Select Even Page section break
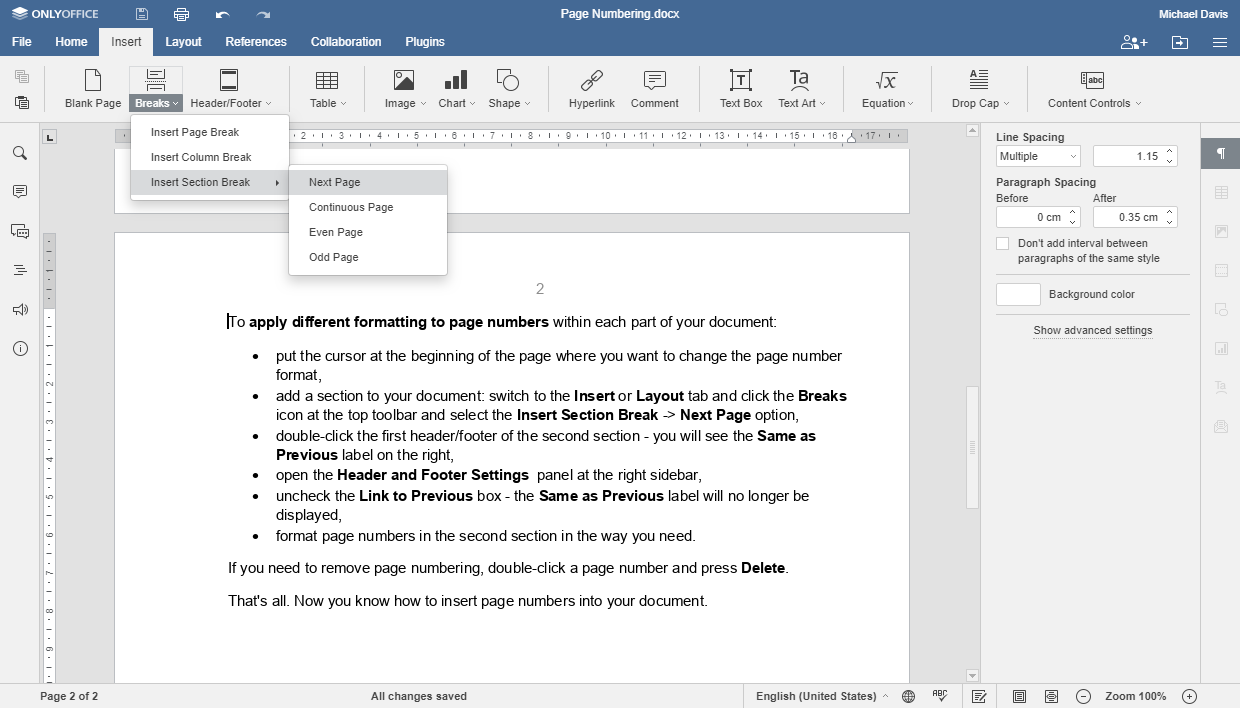1240x708 pixels. point(368,232)
